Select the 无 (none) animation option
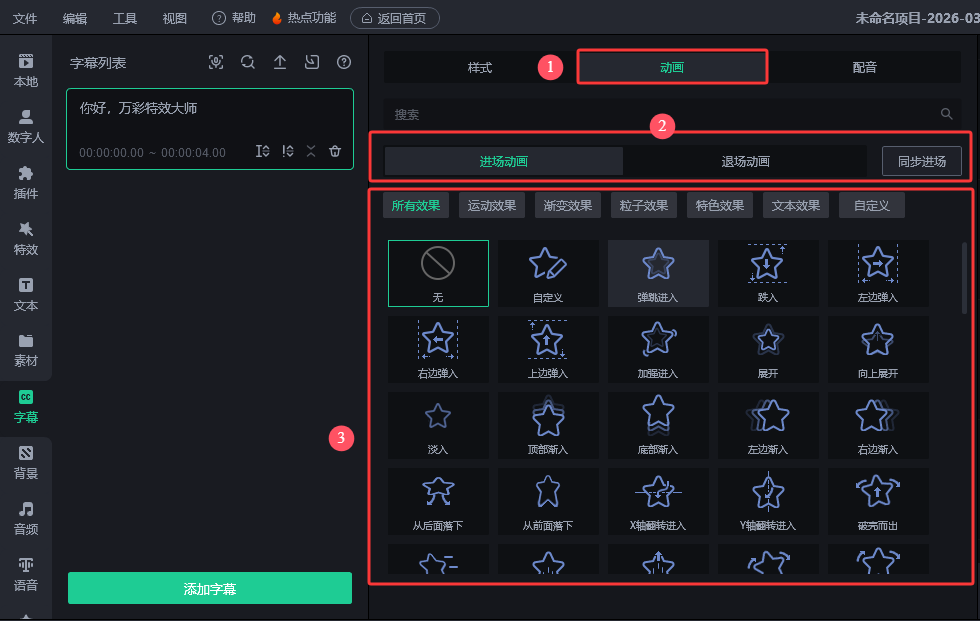This screenshot has height=621, width=980. (438, 273)
